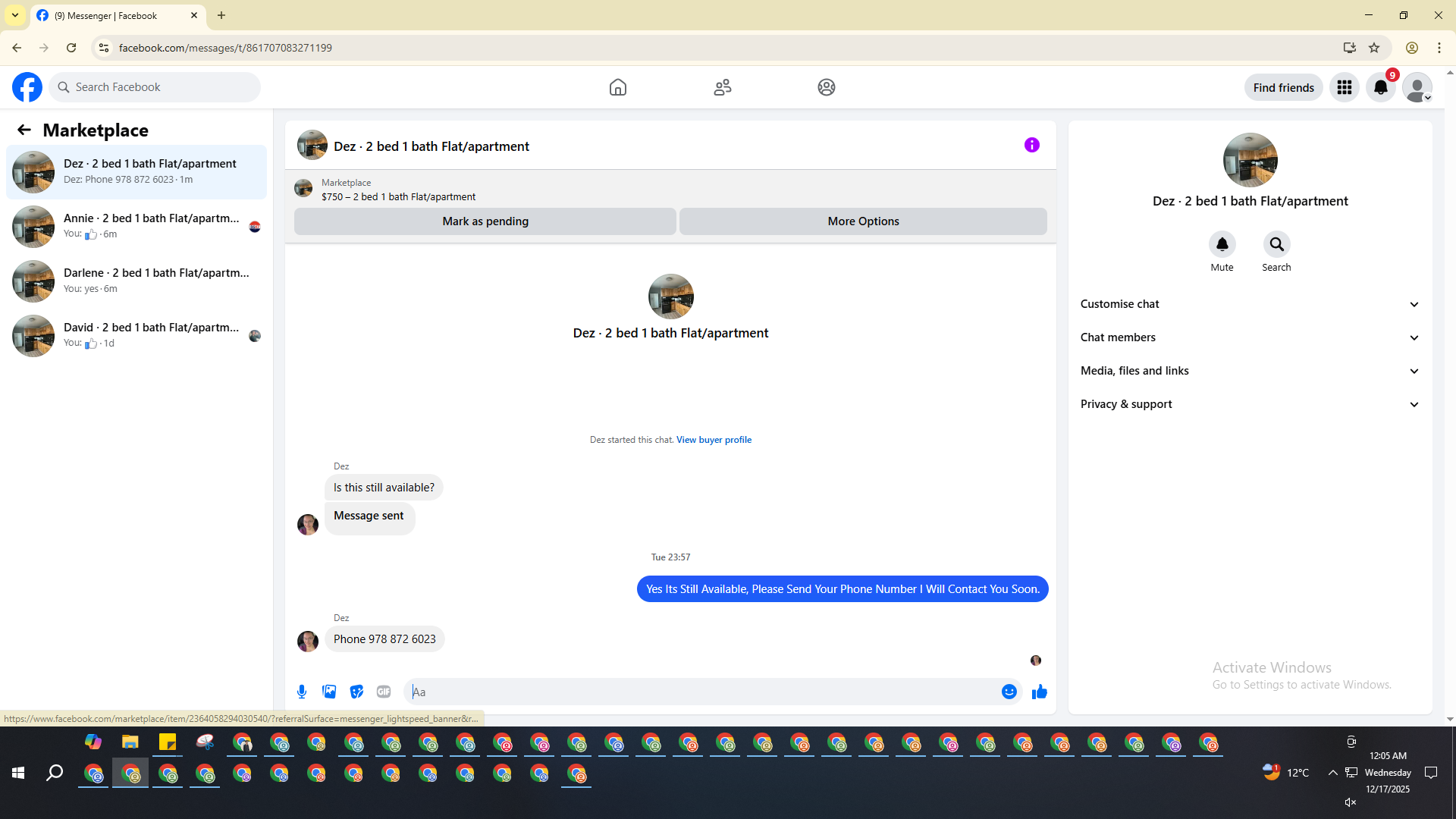Expand the Privacy & support section
The height and width of the screenshot is (819, 1456).
point(1250,404)
